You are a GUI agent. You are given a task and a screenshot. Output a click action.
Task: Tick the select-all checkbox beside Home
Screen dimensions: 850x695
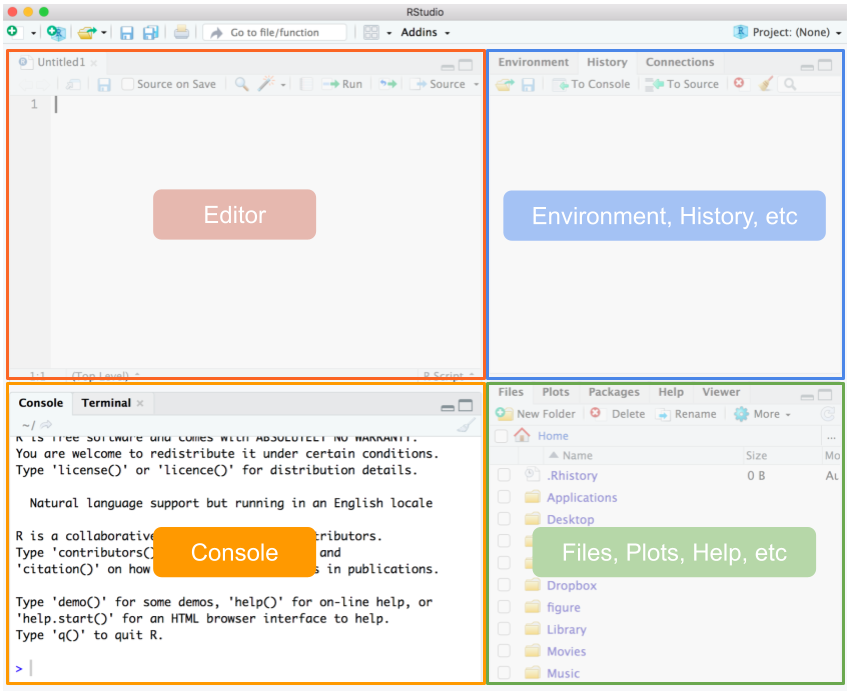(x=502, y=436)
